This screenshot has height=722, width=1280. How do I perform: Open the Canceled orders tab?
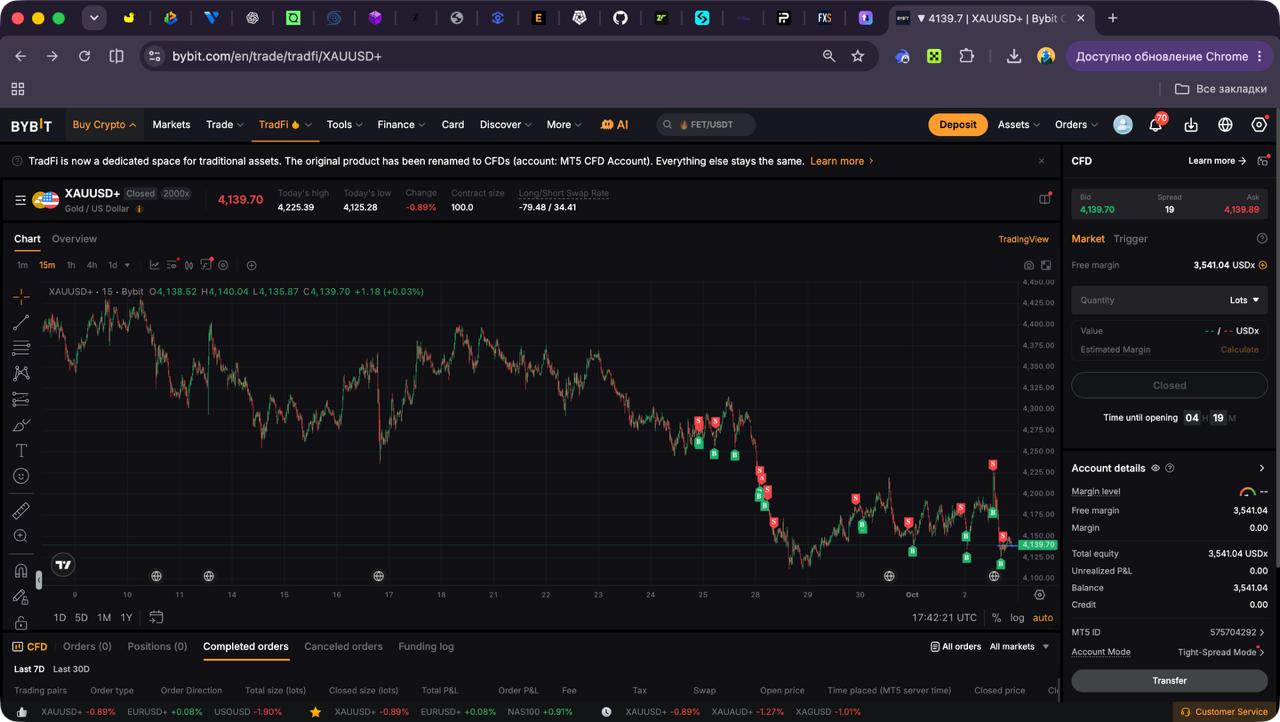click(x=343, y=647)
